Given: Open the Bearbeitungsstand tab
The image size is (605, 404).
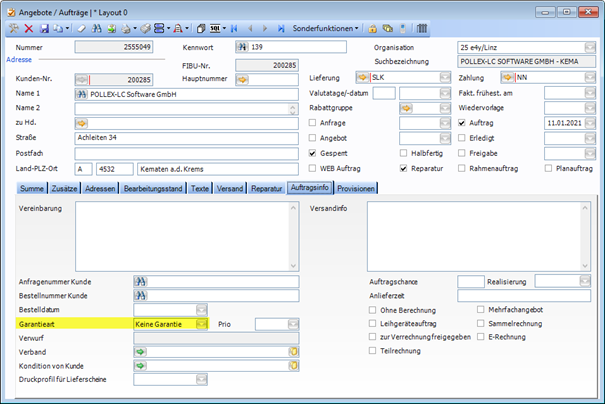Looking at the screenshot, I should point(153,188).
